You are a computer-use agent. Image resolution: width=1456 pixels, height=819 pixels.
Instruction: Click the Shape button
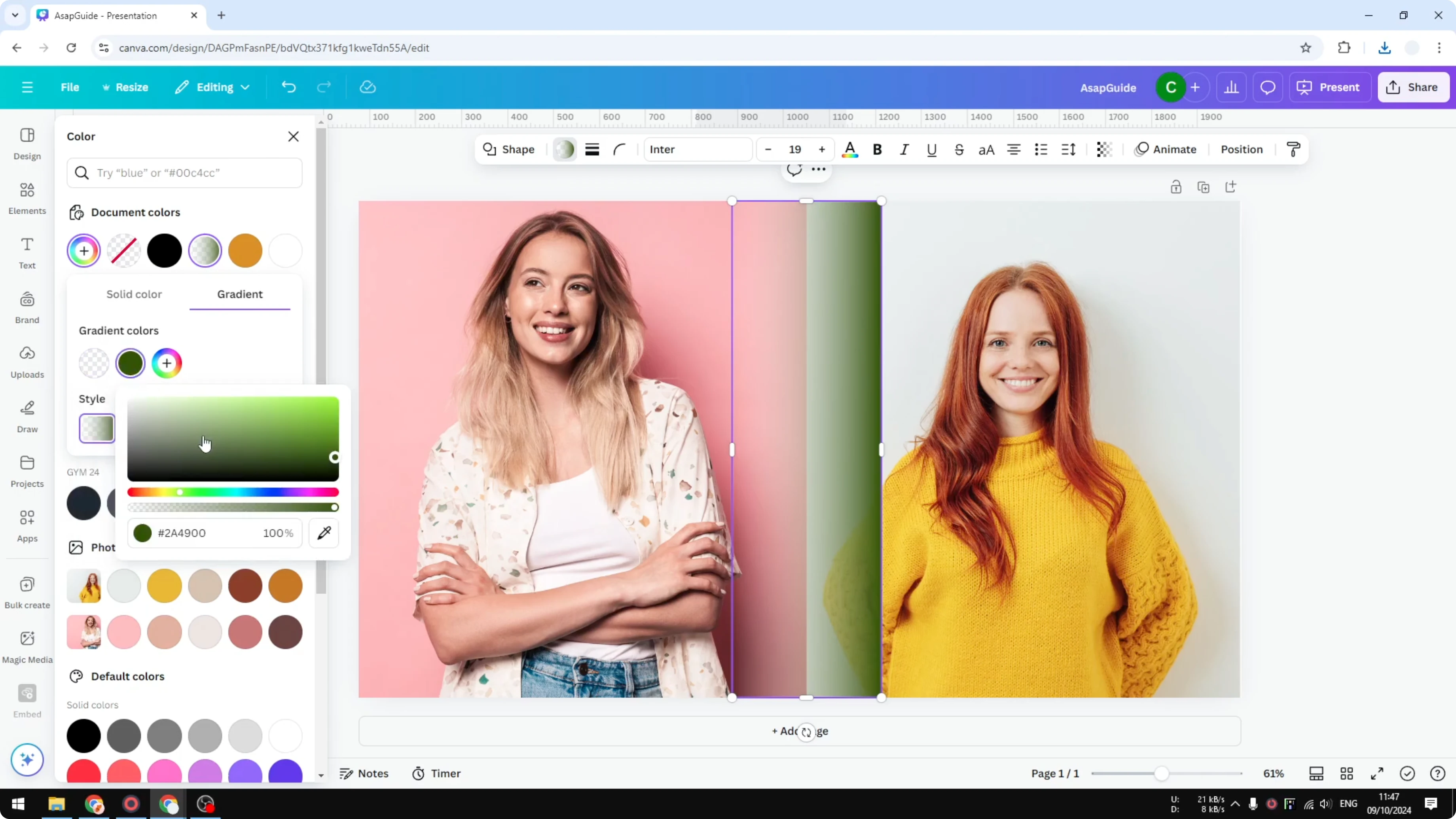(x=509, y=149)
